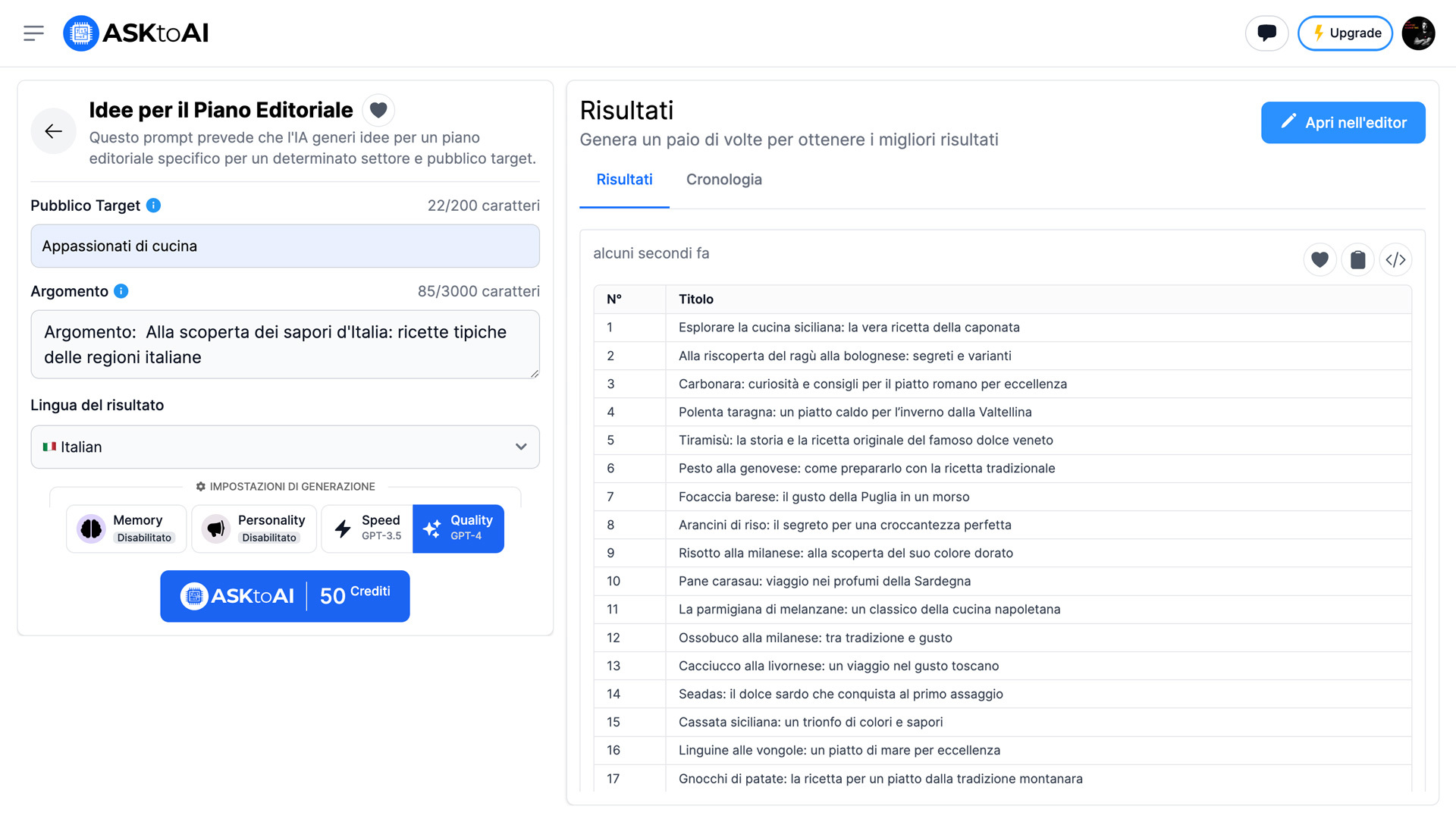1456x822 pixels.
Task: Focus the Pubblico Target input field
Action: coord(285,246)
